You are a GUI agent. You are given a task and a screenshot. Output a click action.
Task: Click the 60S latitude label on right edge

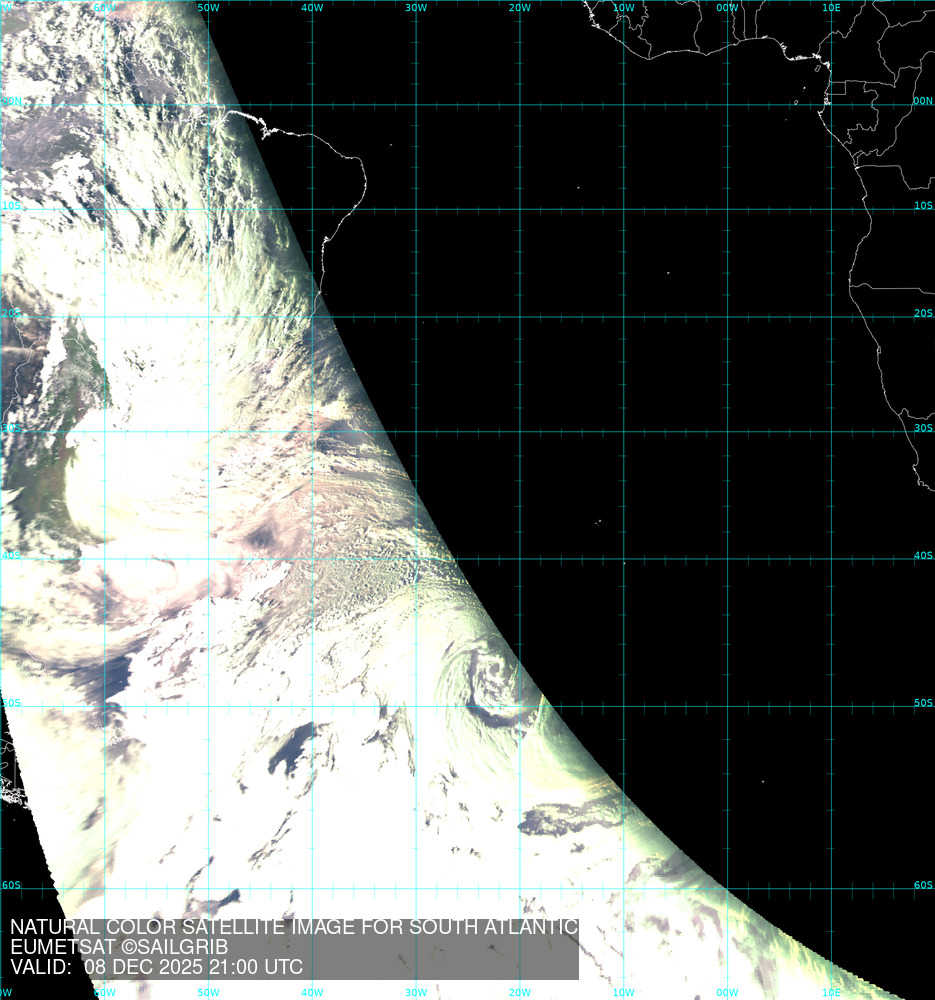tap(922, 885)
